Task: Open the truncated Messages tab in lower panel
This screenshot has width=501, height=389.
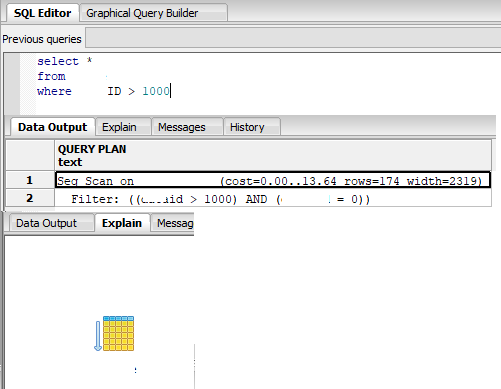Action: coord(173,223)
